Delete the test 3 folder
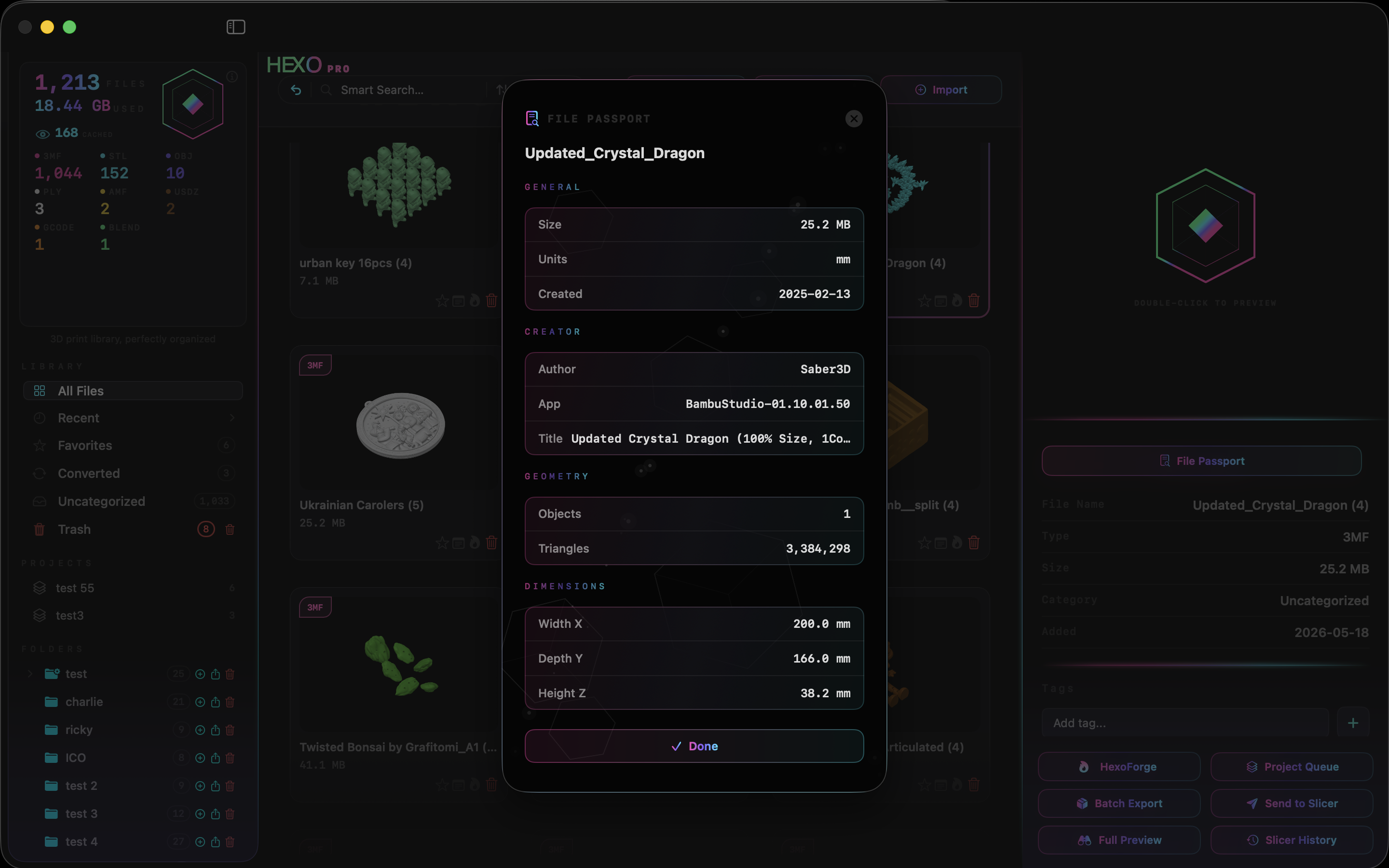 pyautogui.click(x=230, y=814)
